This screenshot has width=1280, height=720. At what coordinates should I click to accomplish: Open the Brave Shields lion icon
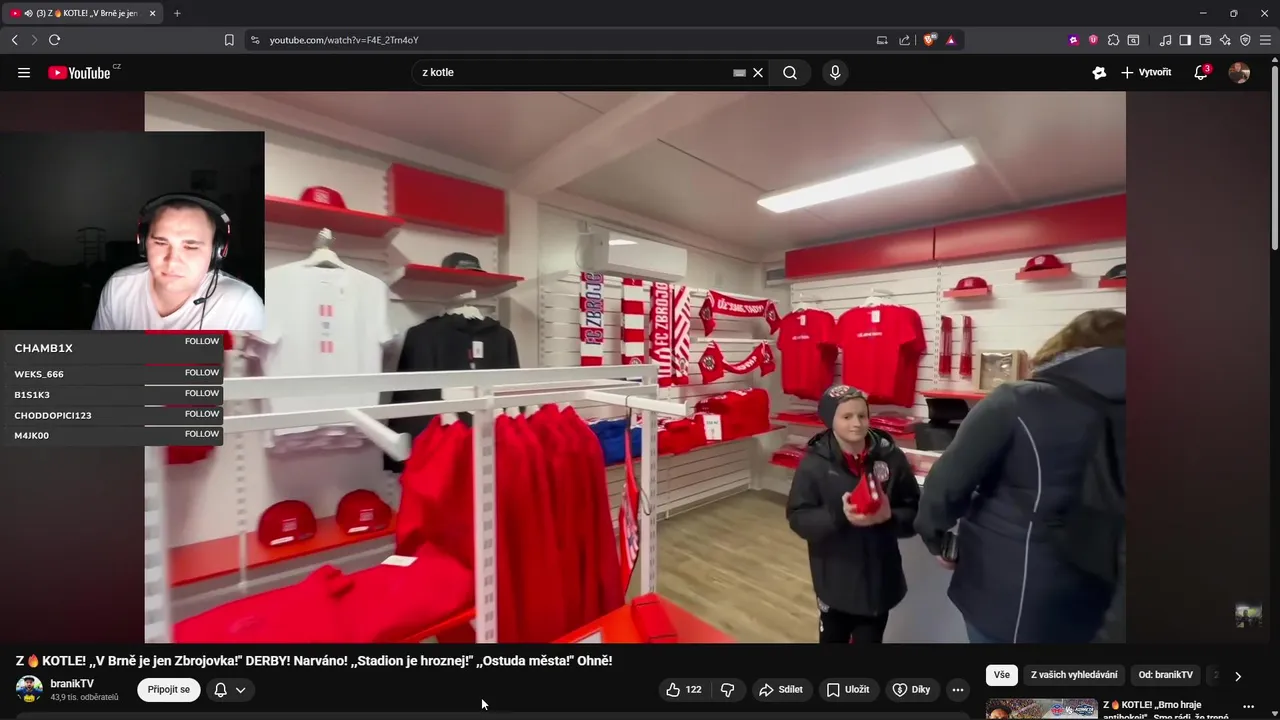point(929,40)
